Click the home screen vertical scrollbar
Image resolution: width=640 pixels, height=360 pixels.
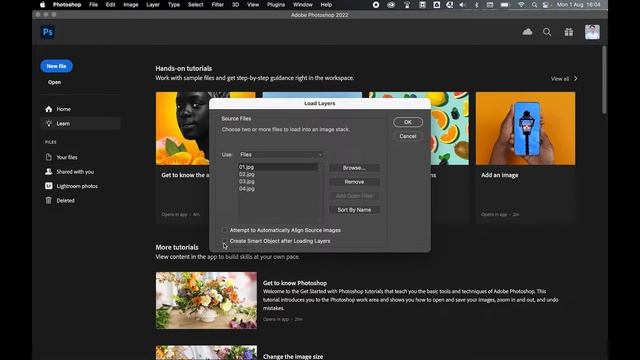604,80
